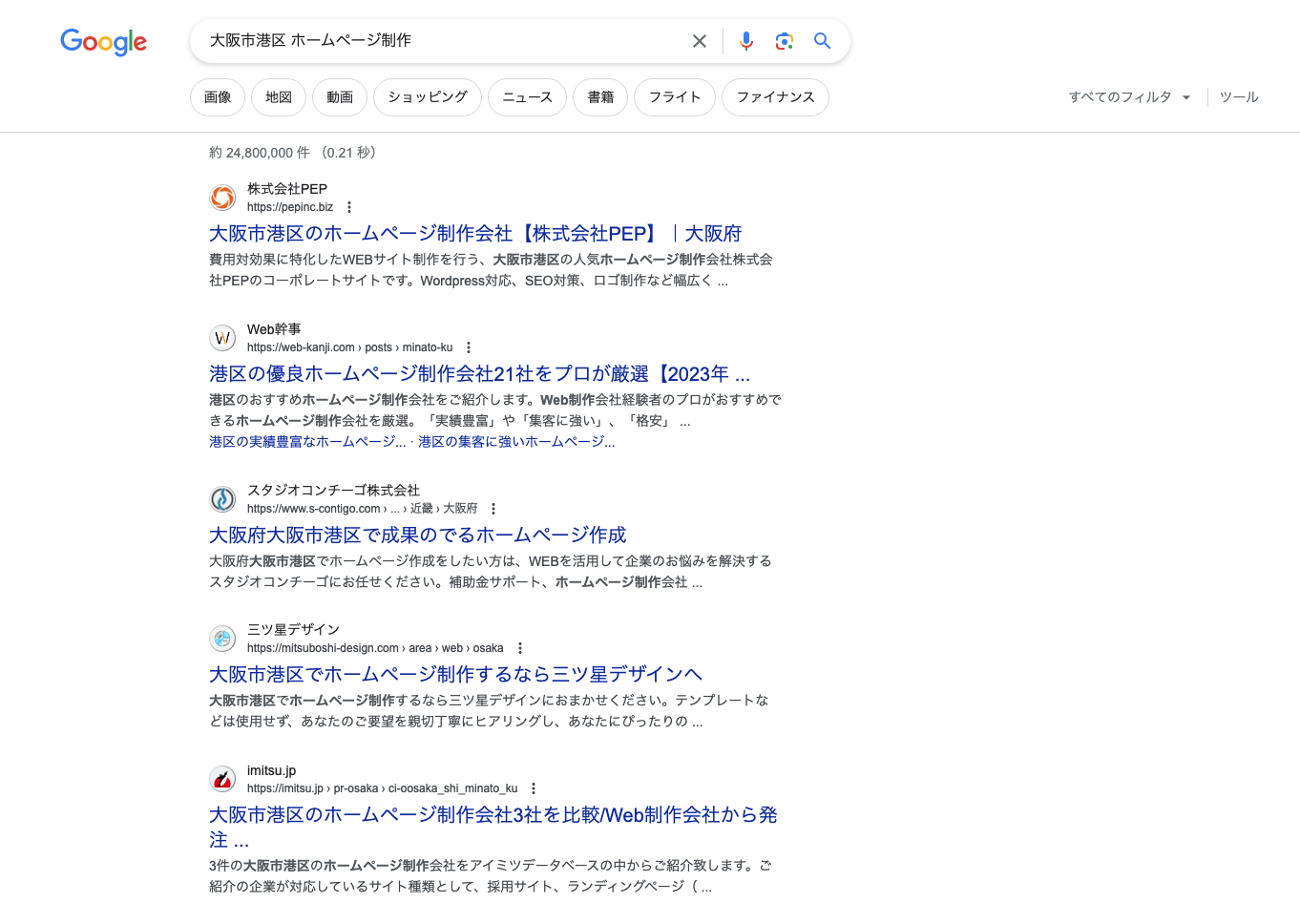The width and height of the screenshot is (1300, 924).
Task: Open the imitsu.jp favicon
Action: point(222,779)
